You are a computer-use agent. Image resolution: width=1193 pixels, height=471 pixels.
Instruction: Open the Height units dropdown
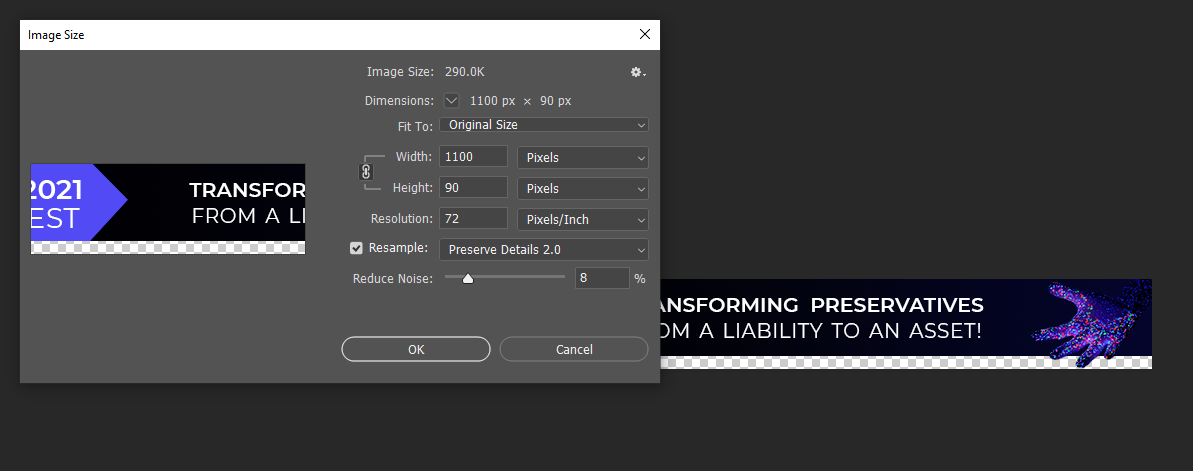pyautogui.click(x=583, y=188)
